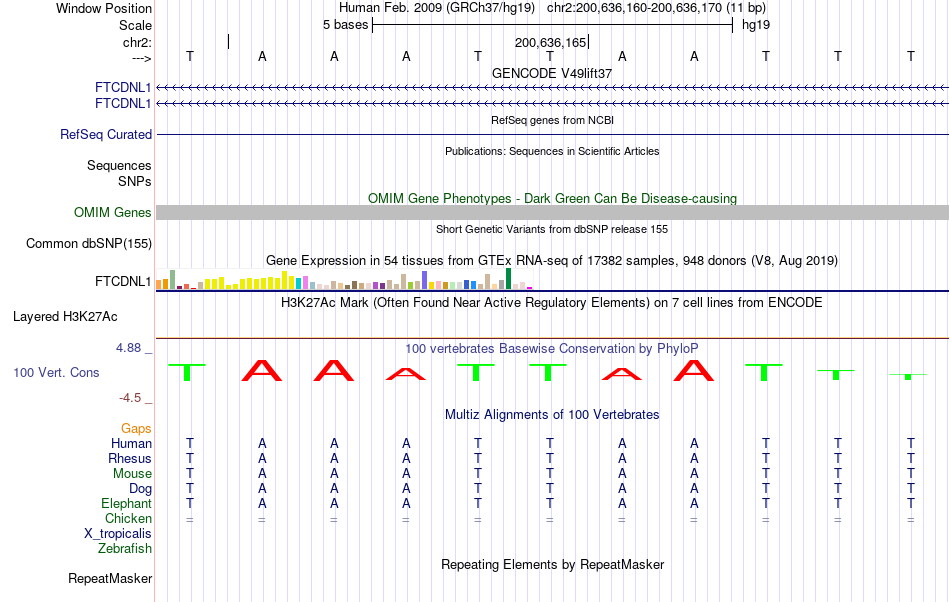Screen dimensions: 950x602
Task: Click the 4.88 PhyloP upper limit value
Action: [x=128, y=348]
